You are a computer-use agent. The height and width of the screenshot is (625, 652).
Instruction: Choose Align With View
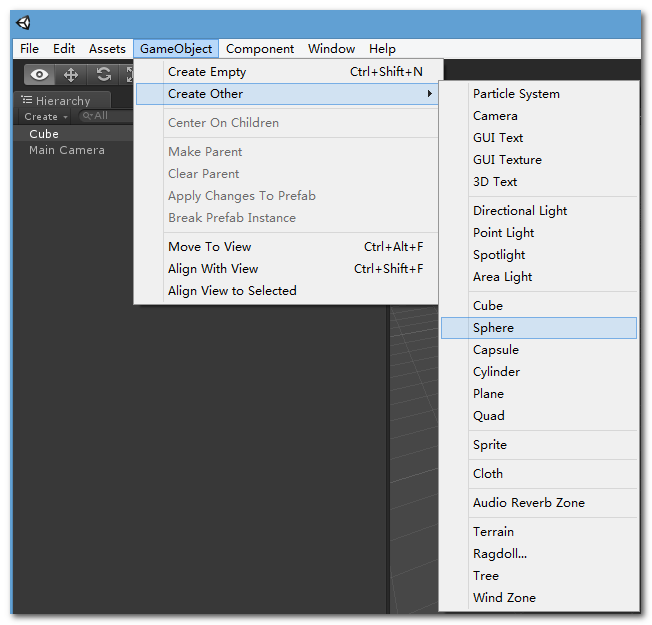(x=287, y=269)
